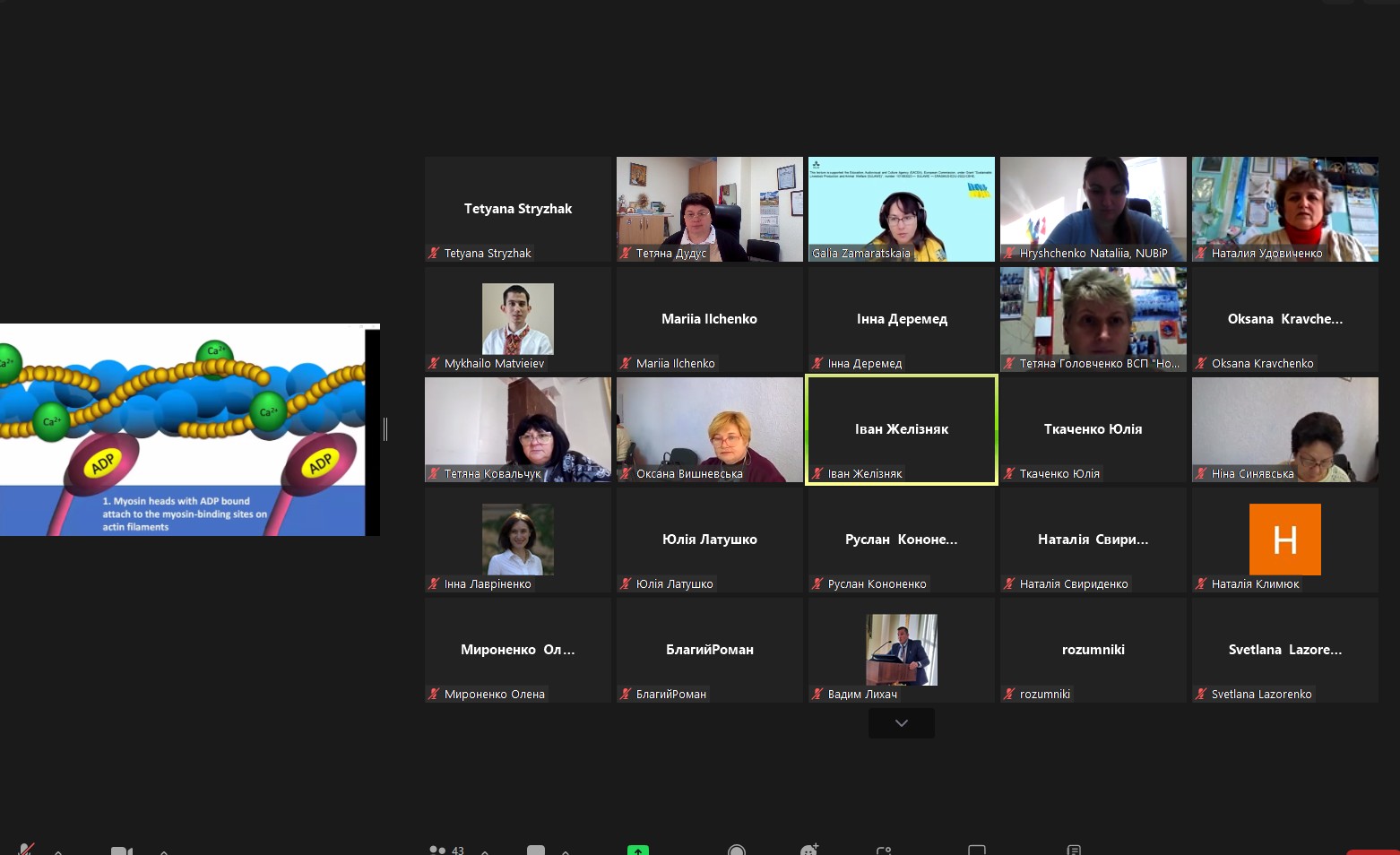The width and height of the screenshot is (1400, 855).
Task: Click muted mic icon beside Іван Желізняк label
Action: click(x=817, y=474)
